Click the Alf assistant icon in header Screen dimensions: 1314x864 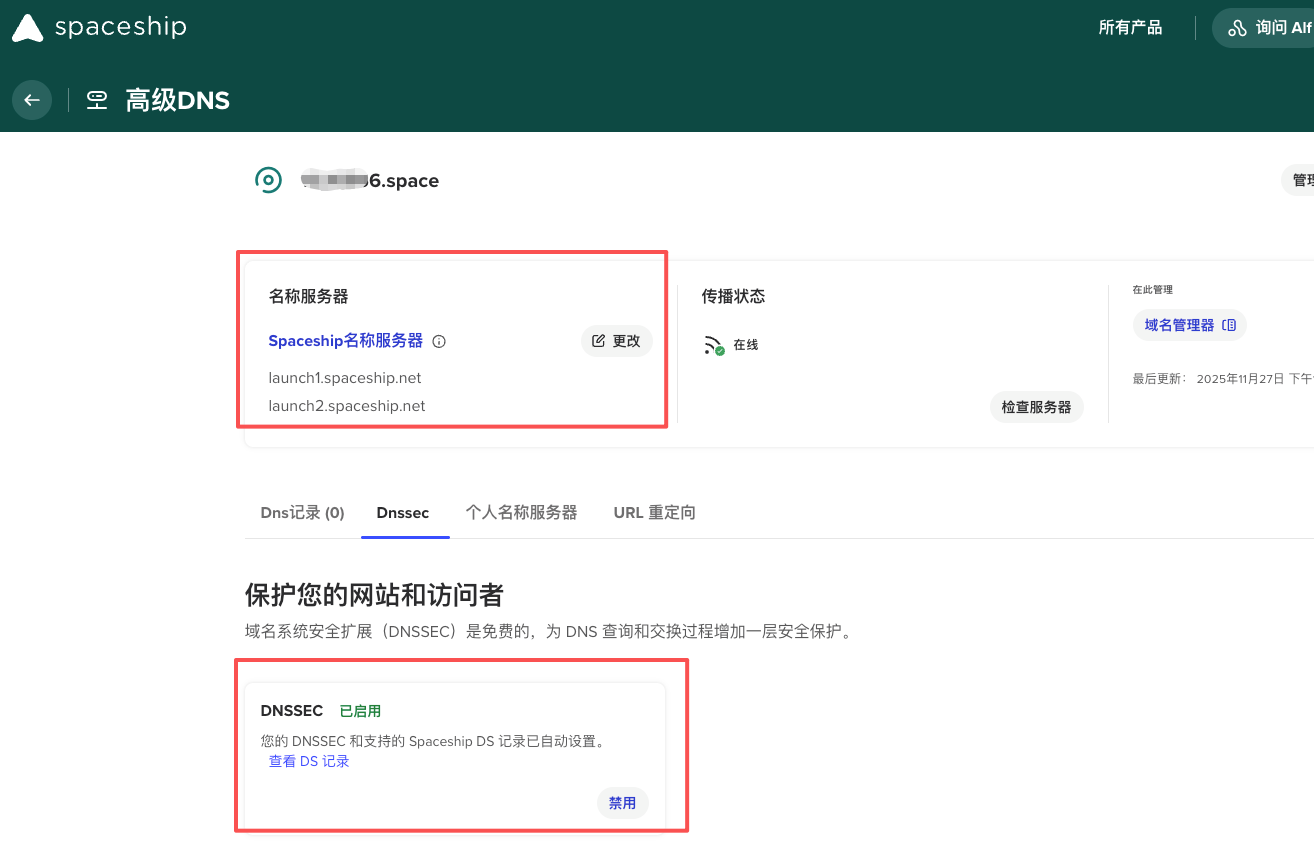pos(1237,28)
